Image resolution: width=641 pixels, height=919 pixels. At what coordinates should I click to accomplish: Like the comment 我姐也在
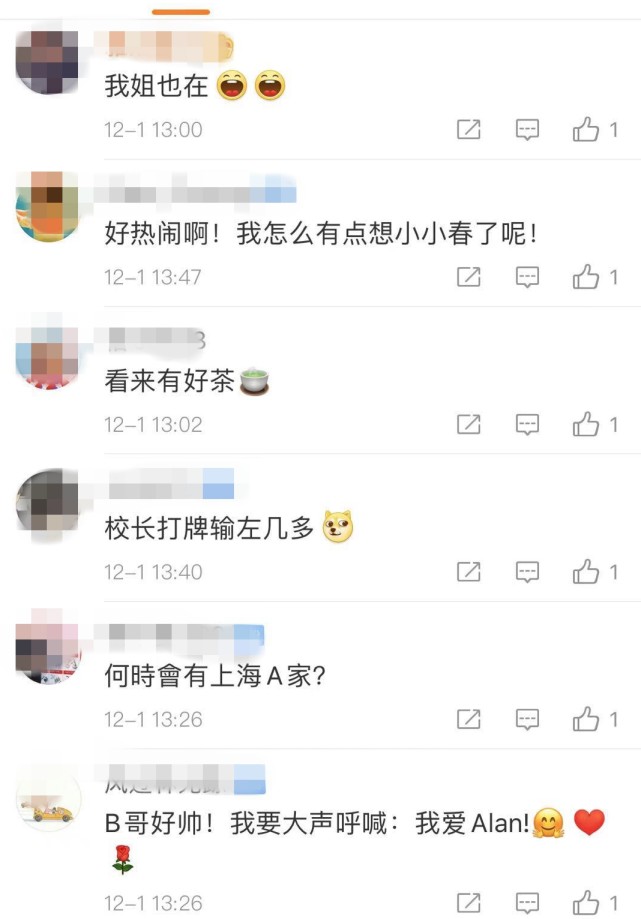coord(586,130)
